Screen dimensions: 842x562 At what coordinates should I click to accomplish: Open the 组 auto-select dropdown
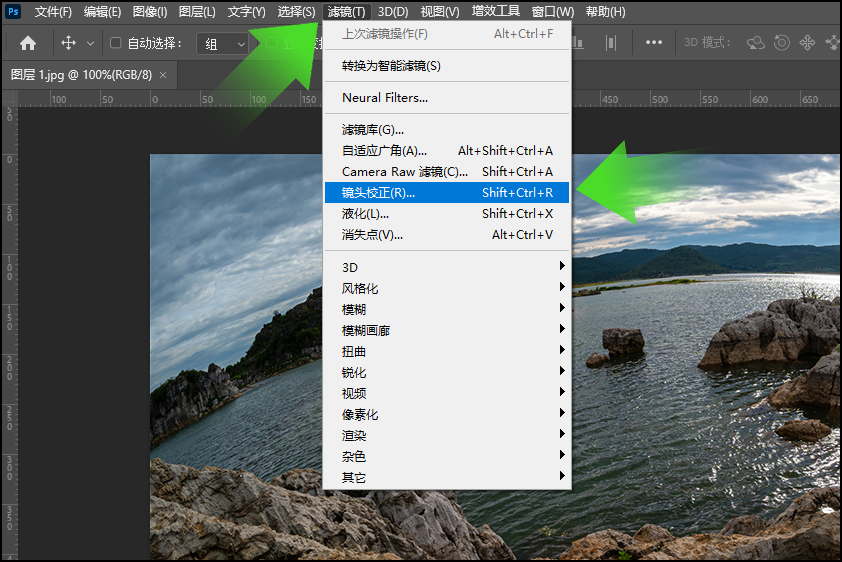(x=223, y=44)
